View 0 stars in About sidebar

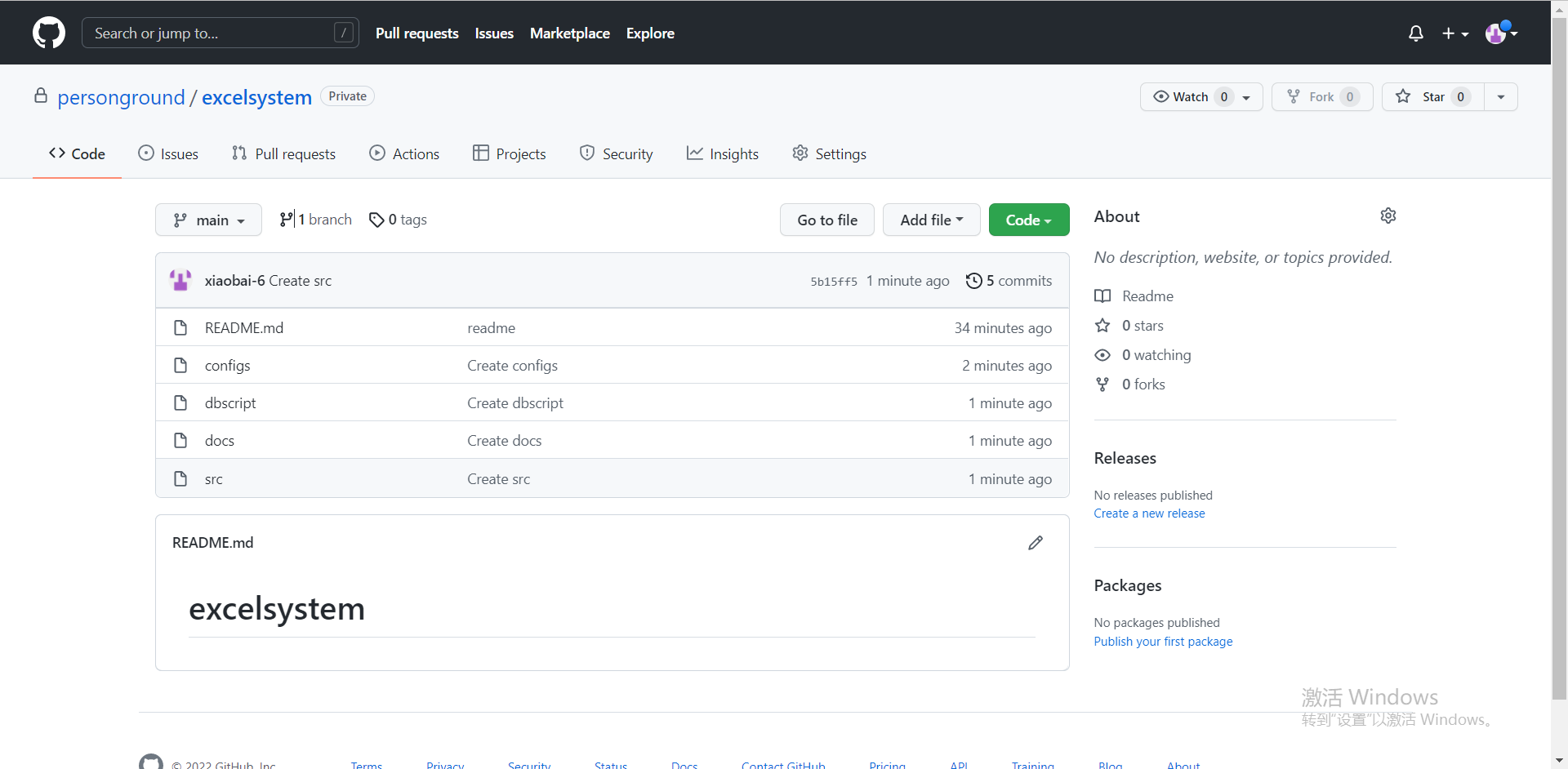(1129, 325)
